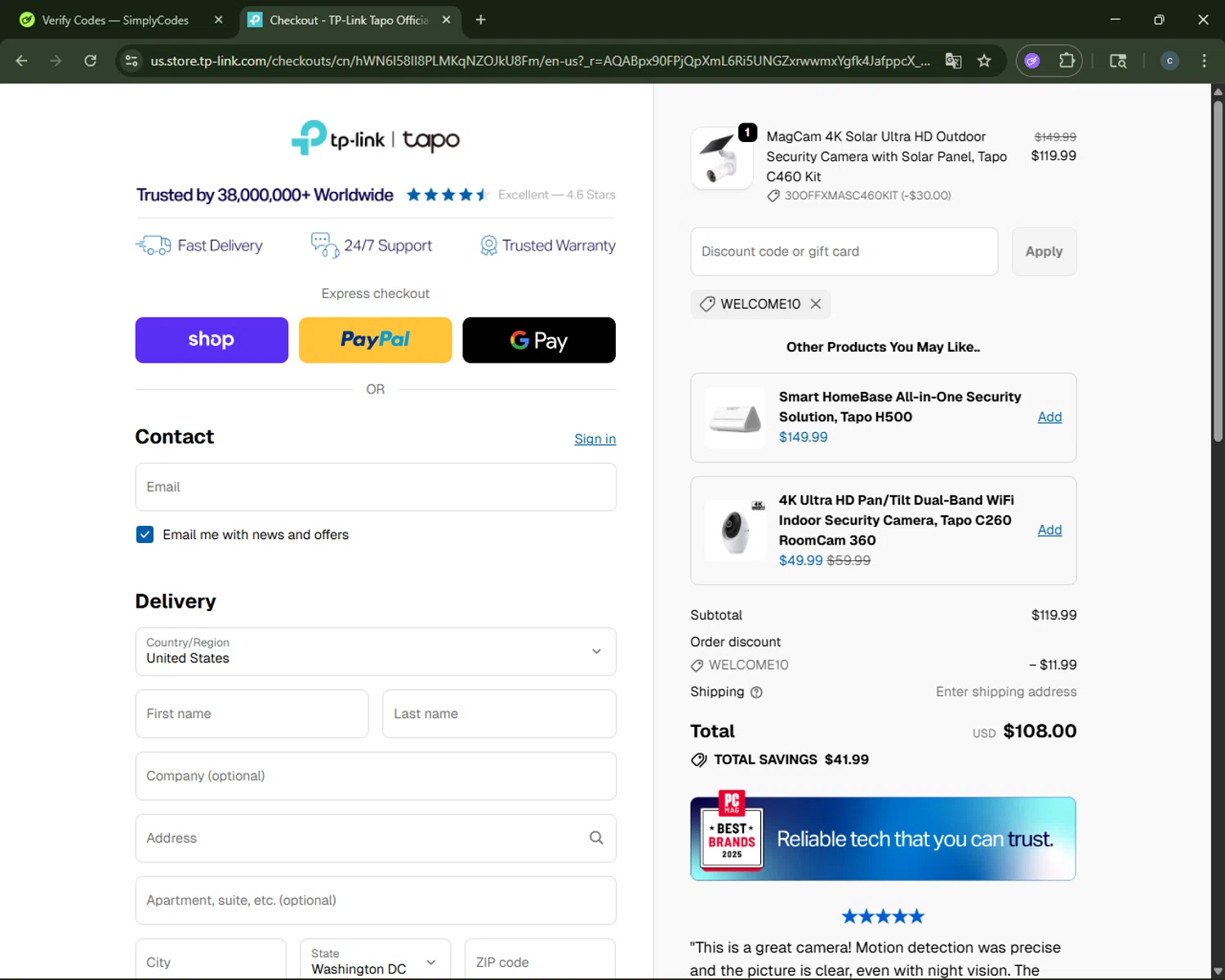Click the Discount code or gift card field
Image resolution: width=1225 pixels, height=980 pixels.
(844, 252)
